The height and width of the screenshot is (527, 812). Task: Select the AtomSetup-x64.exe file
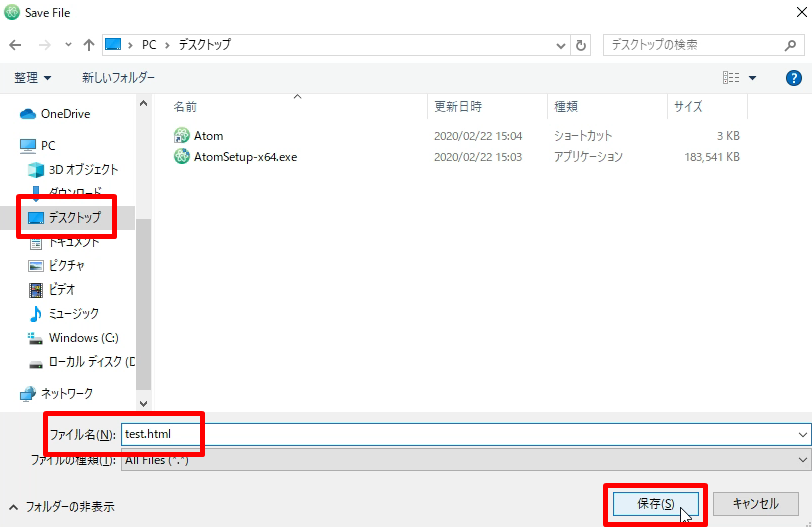pos(245,156)
